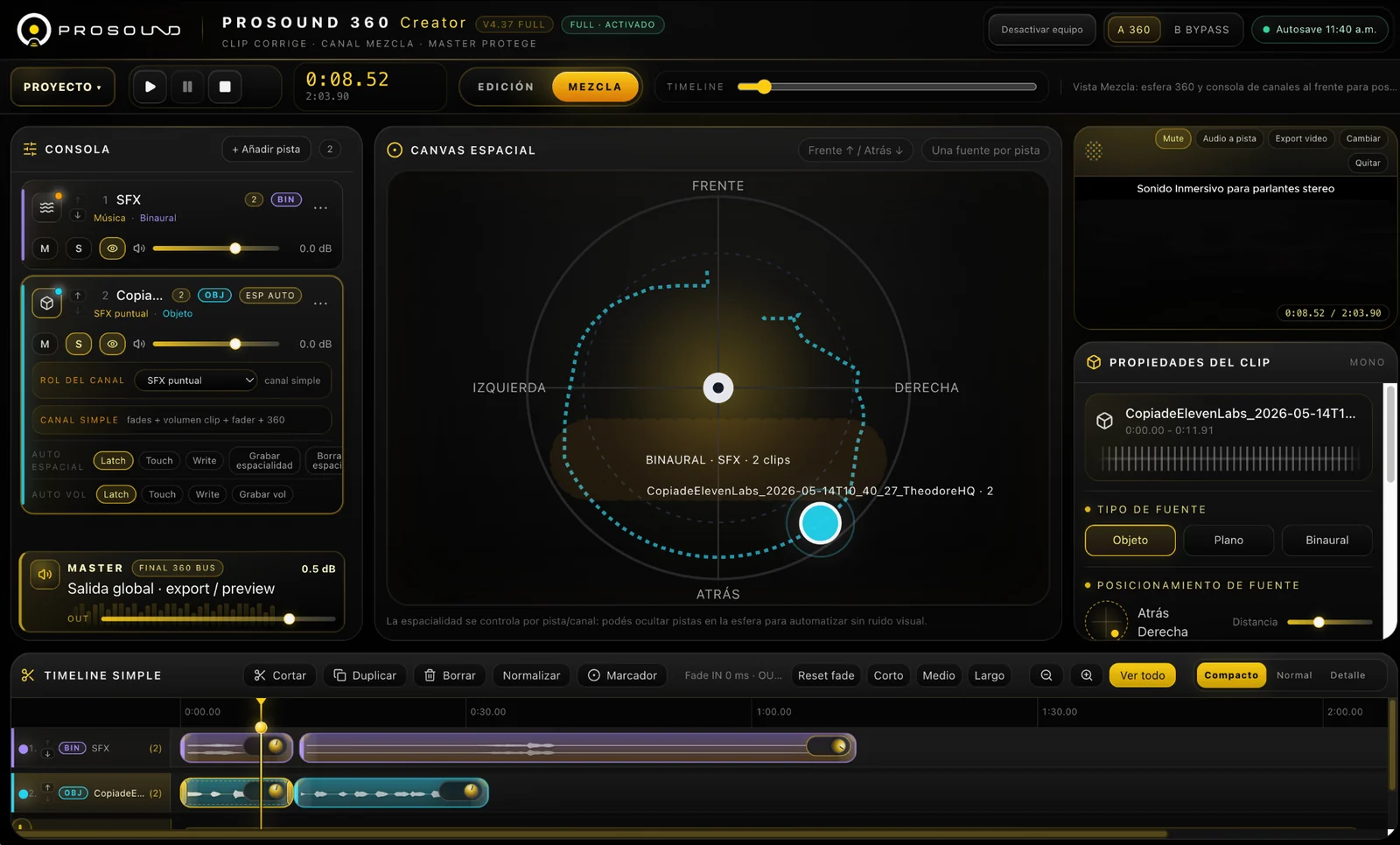The width and height of the screenshot is (1400, 845).
Task: Select the Binaural source type
Action: tap(1326, 540)
